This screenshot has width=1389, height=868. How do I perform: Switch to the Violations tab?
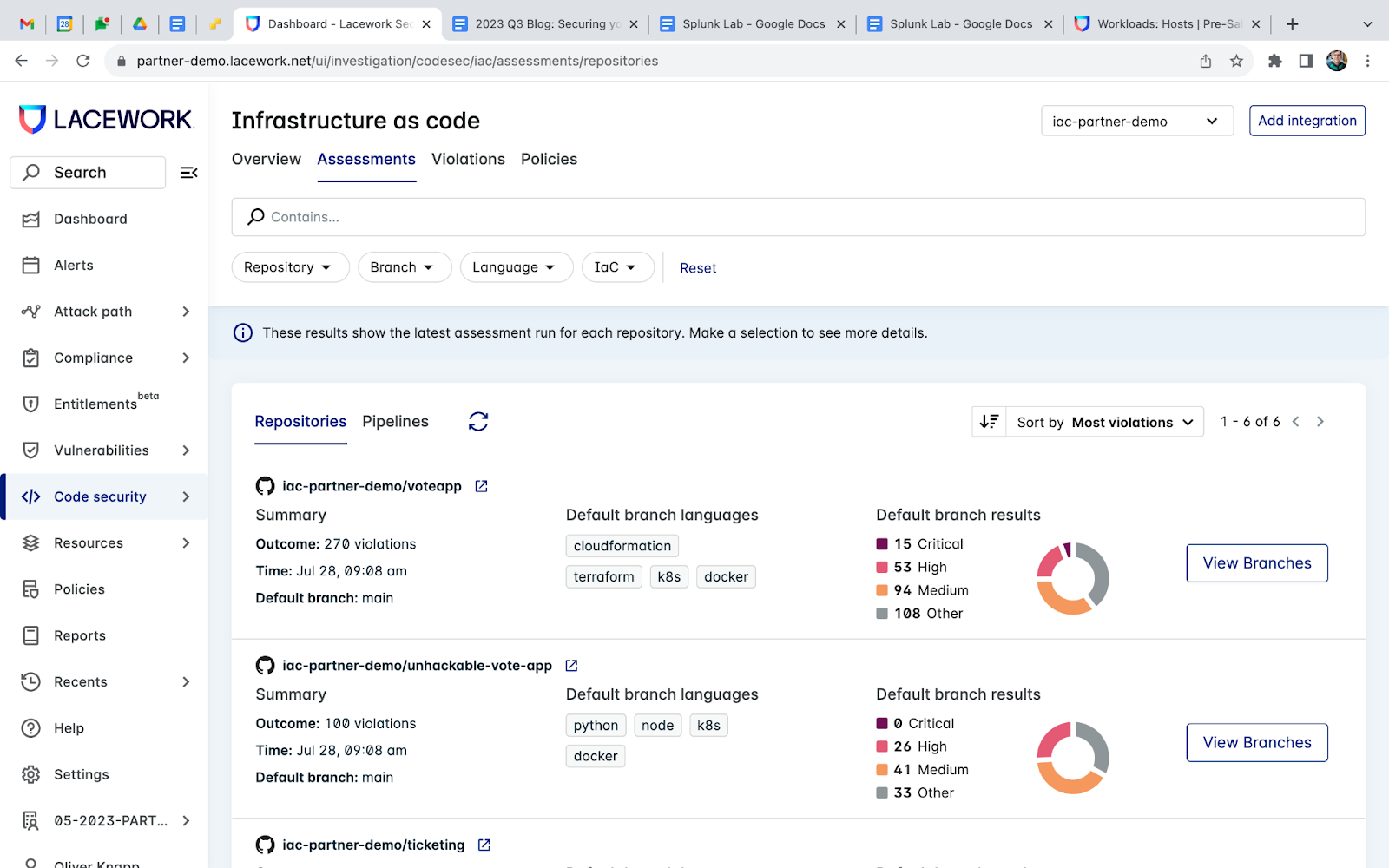click(468, 160)
